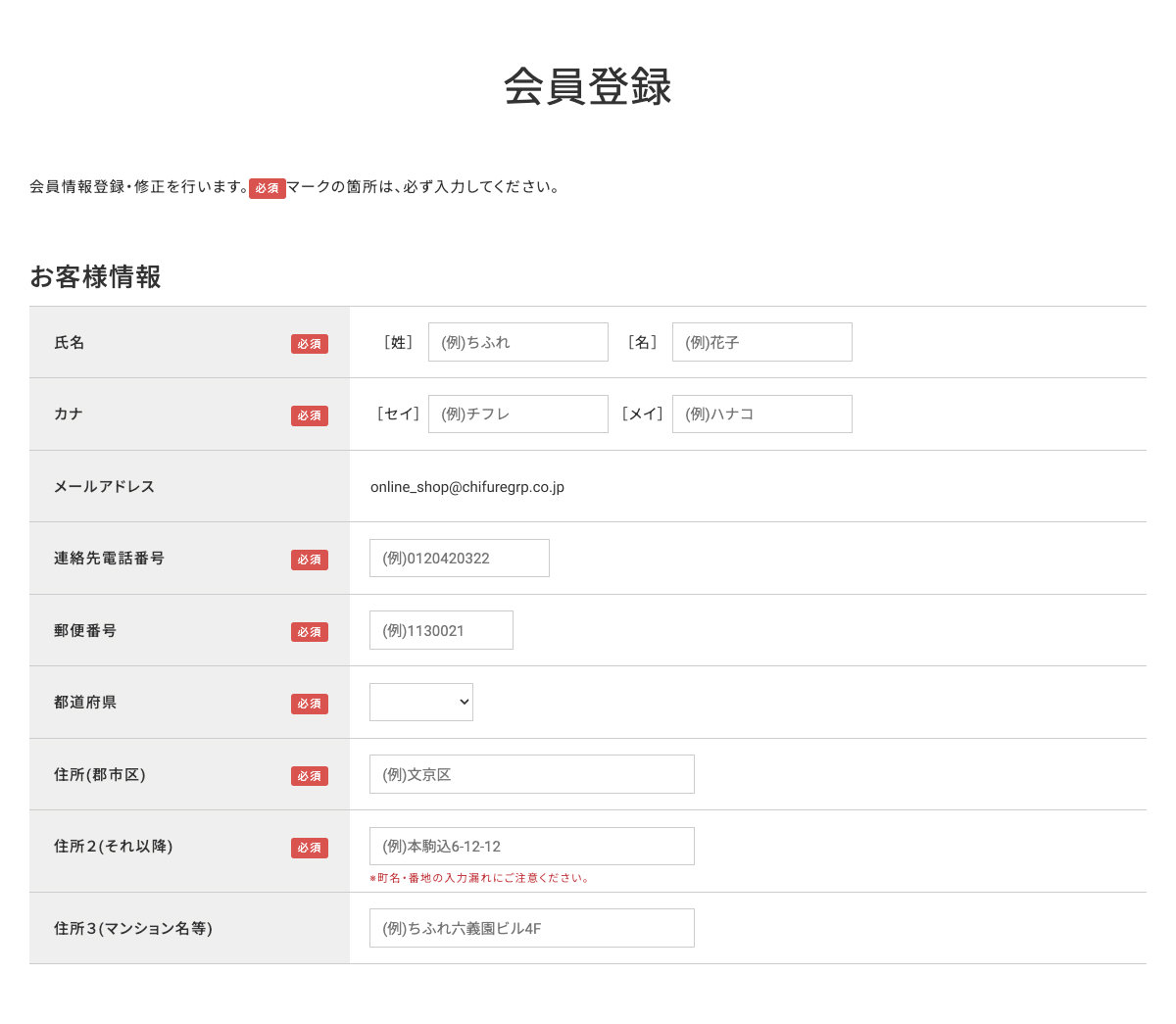Click the 必須 badge next to カナ
The width and height of the screenshot is (1176, 1024).
[x=310, y=415]
